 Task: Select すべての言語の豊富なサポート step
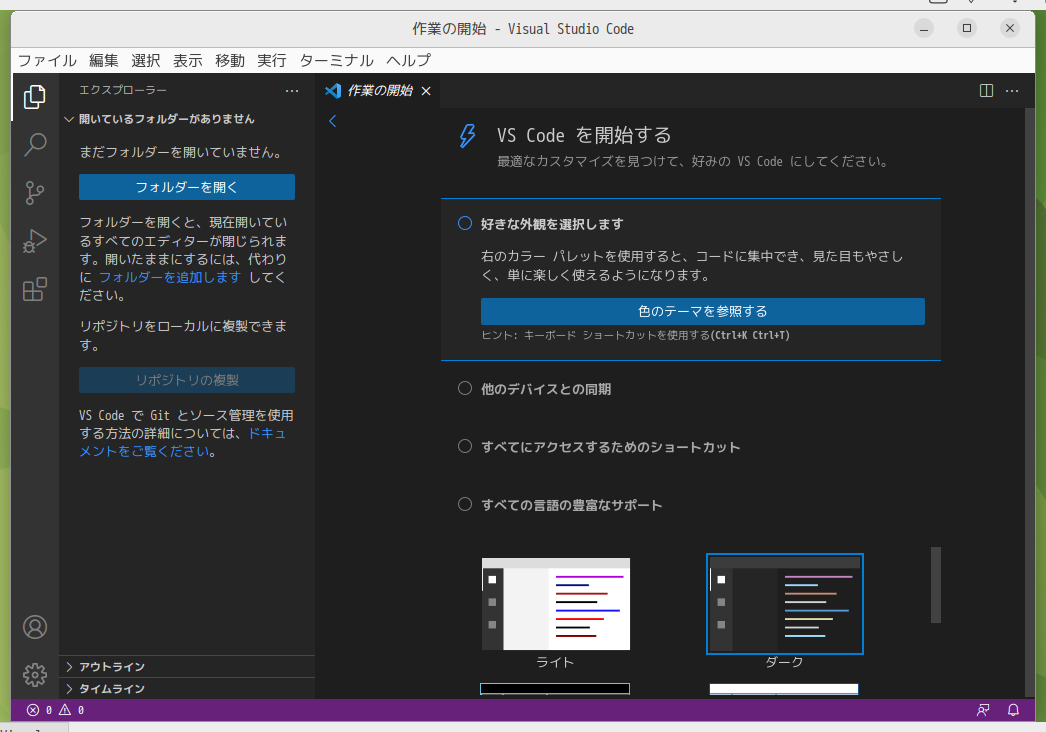tap(465, 504)
